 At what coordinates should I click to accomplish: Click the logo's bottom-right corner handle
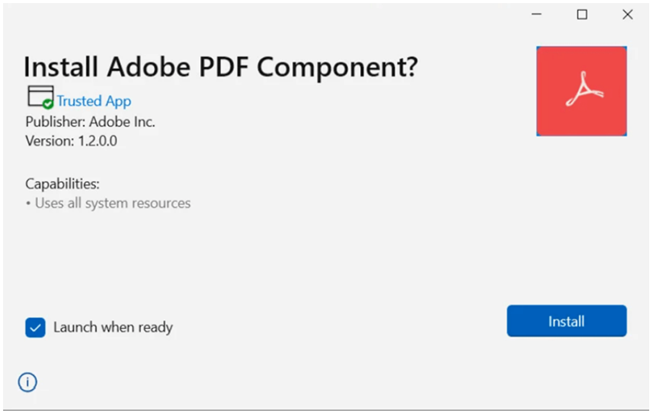625,134
